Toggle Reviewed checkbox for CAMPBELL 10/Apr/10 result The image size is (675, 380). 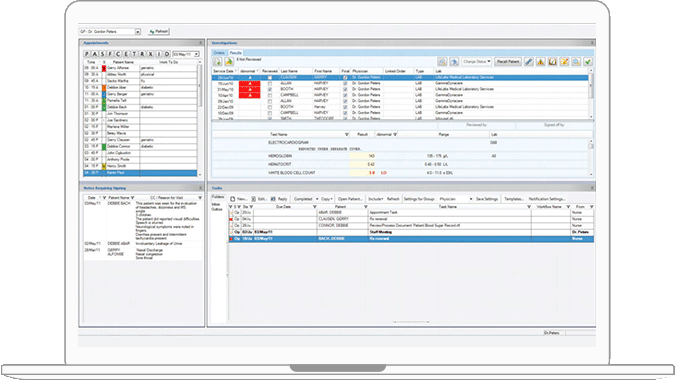point(270,95)
